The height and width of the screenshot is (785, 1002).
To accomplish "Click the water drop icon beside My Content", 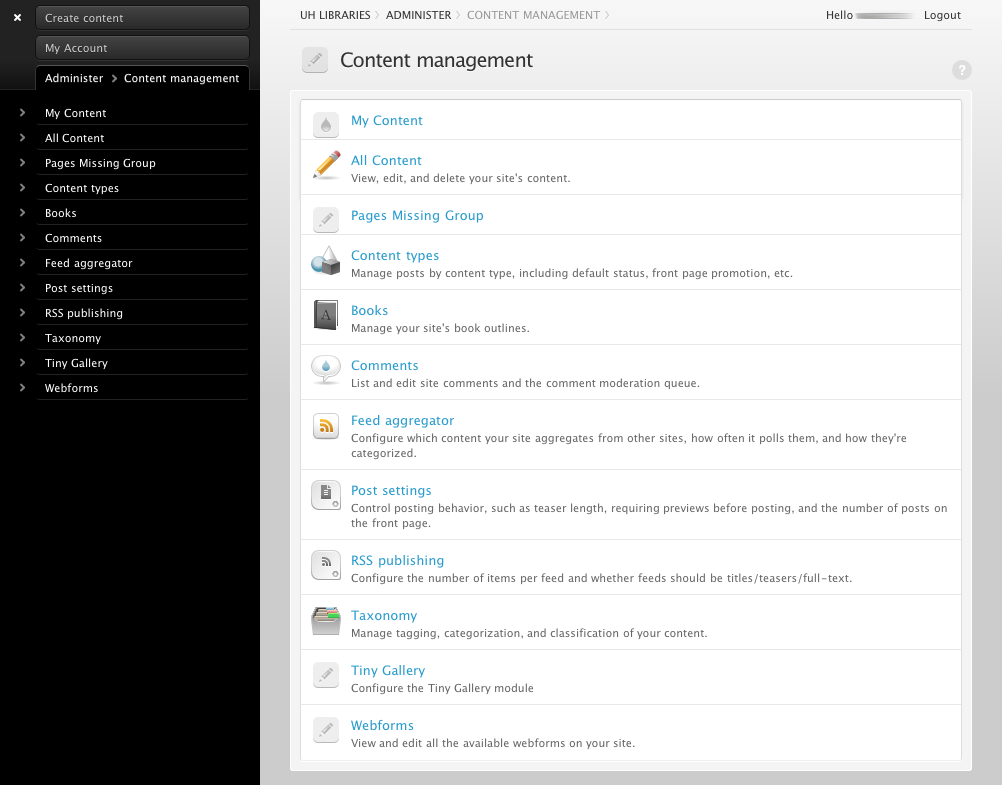I will 326,125.
